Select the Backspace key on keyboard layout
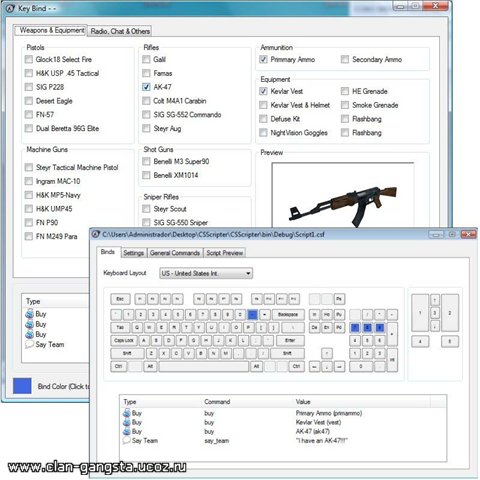This screenshot has height=480, width=480. click(288, 314)
